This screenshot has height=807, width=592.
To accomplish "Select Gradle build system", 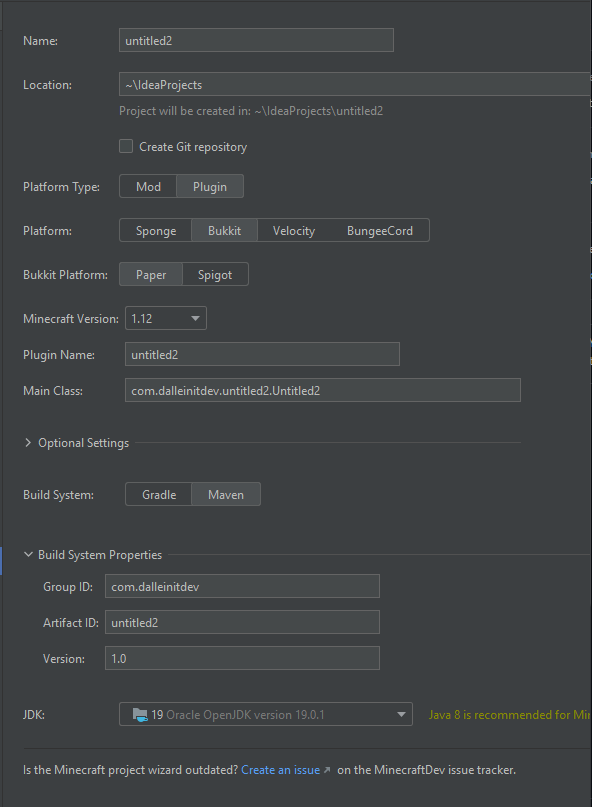I will [159, 494].
